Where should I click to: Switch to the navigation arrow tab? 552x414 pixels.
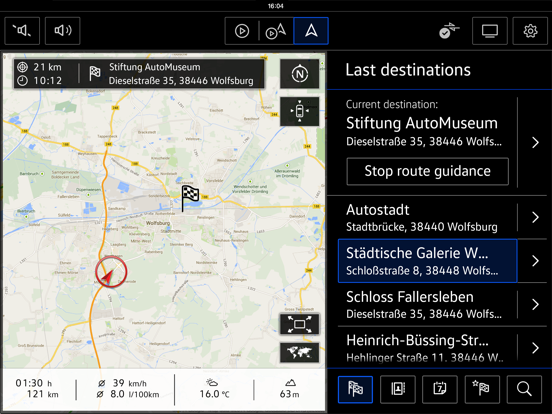coord(311,31)
